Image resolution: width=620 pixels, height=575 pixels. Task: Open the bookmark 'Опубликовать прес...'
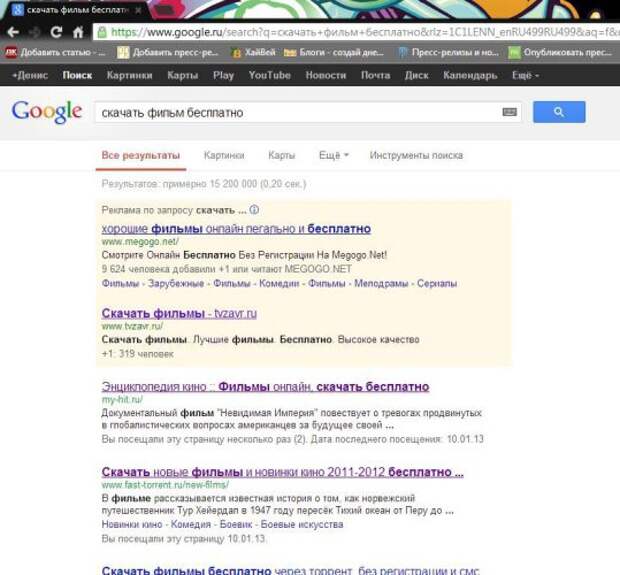(560, 52)
